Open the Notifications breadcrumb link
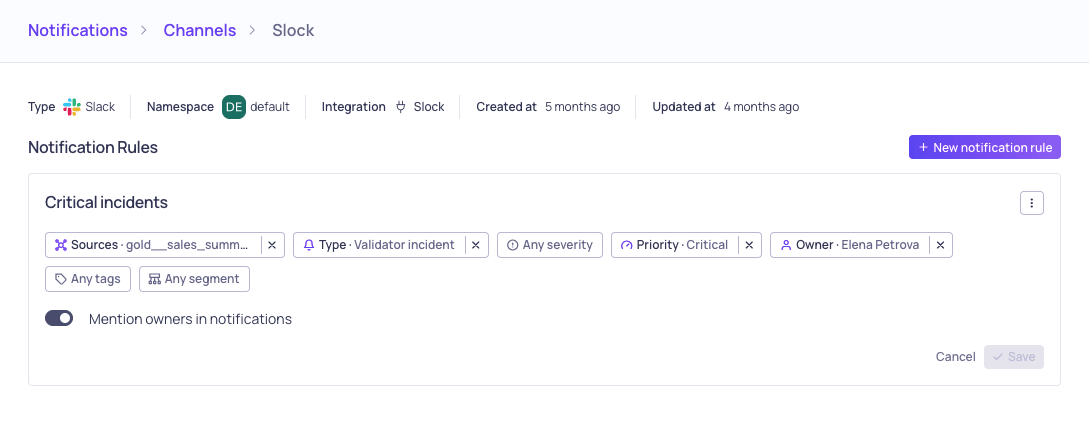This screenshot has width=1089, height=422. point(78,31)
